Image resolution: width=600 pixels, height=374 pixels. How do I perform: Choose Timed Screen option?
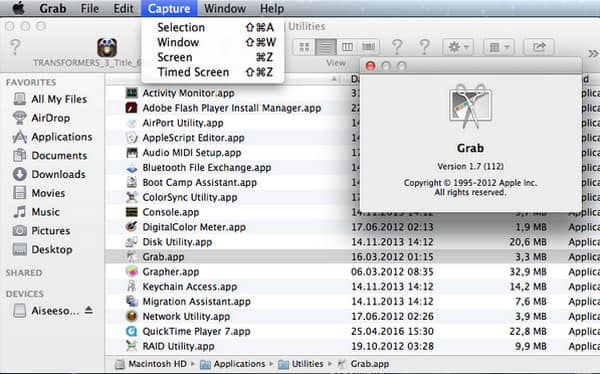click(x=213, y=72)
